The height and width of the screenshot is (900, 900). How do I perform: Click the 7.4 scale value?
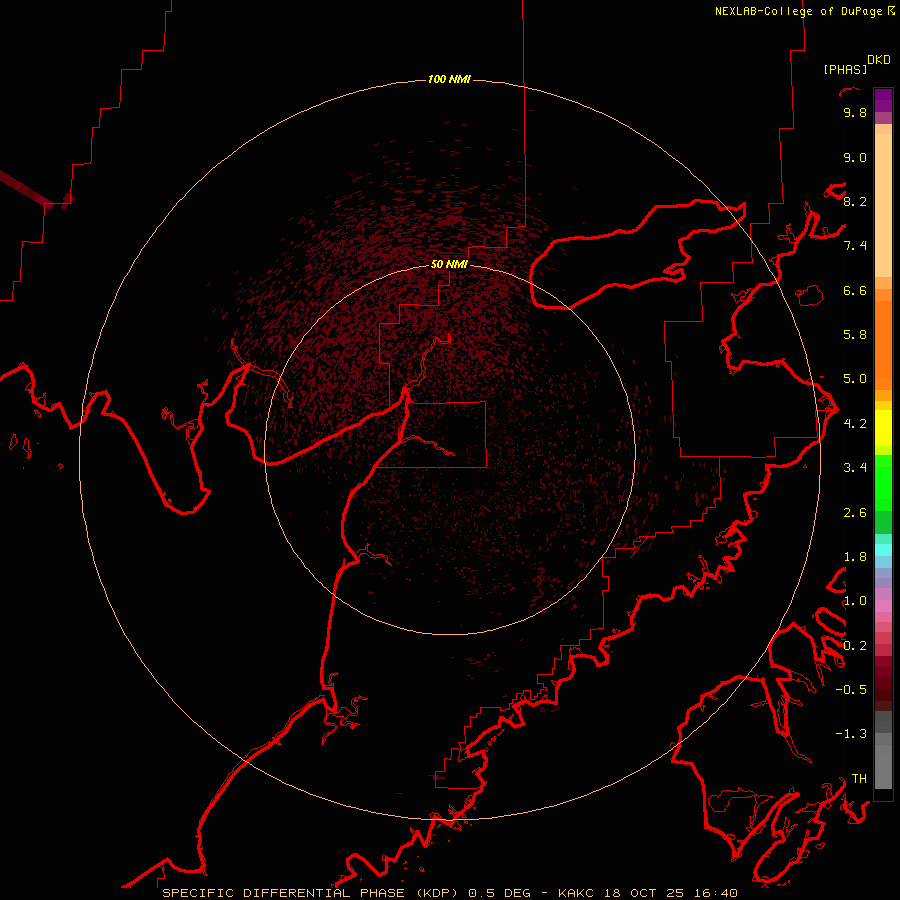(855, 246)
